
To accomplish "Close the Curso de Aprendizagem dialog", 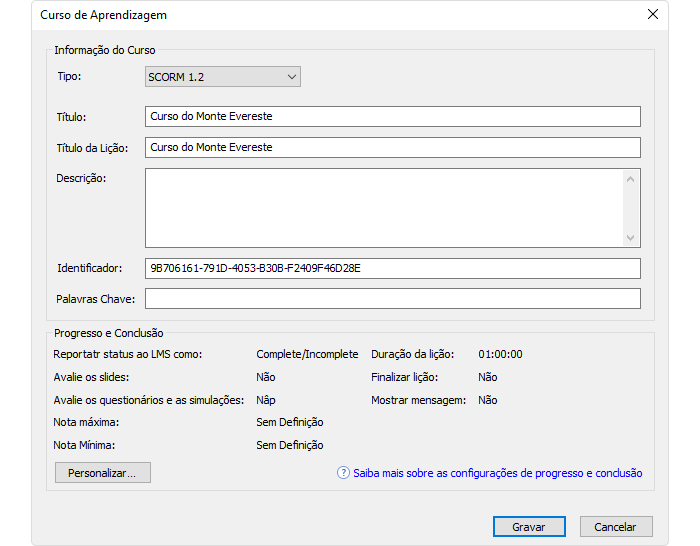I will 653,14.
